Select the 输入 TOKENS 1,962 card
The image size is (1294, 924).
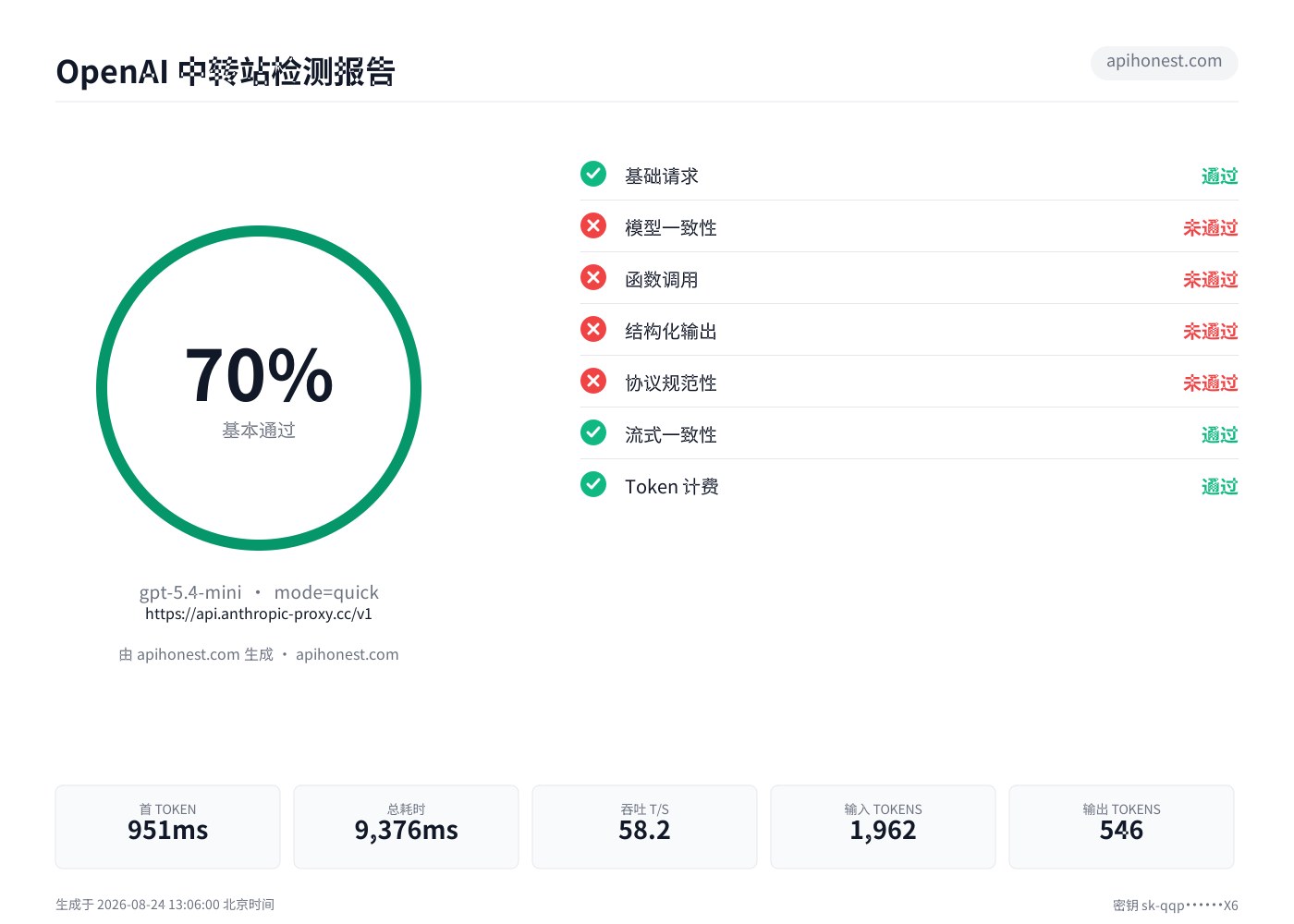[x=883, y=827]
